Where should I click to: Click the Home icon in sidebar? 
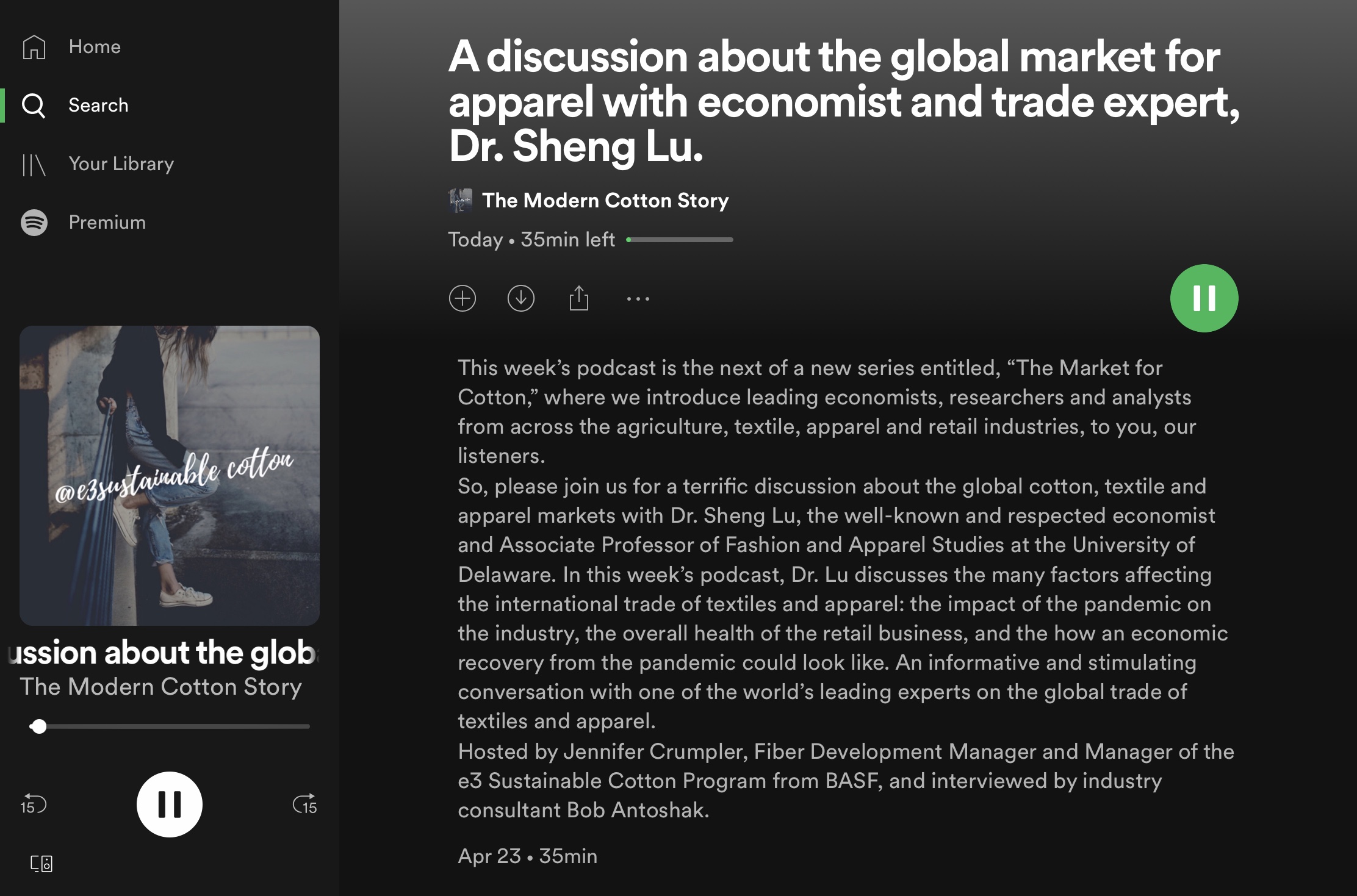coord(34,47)
